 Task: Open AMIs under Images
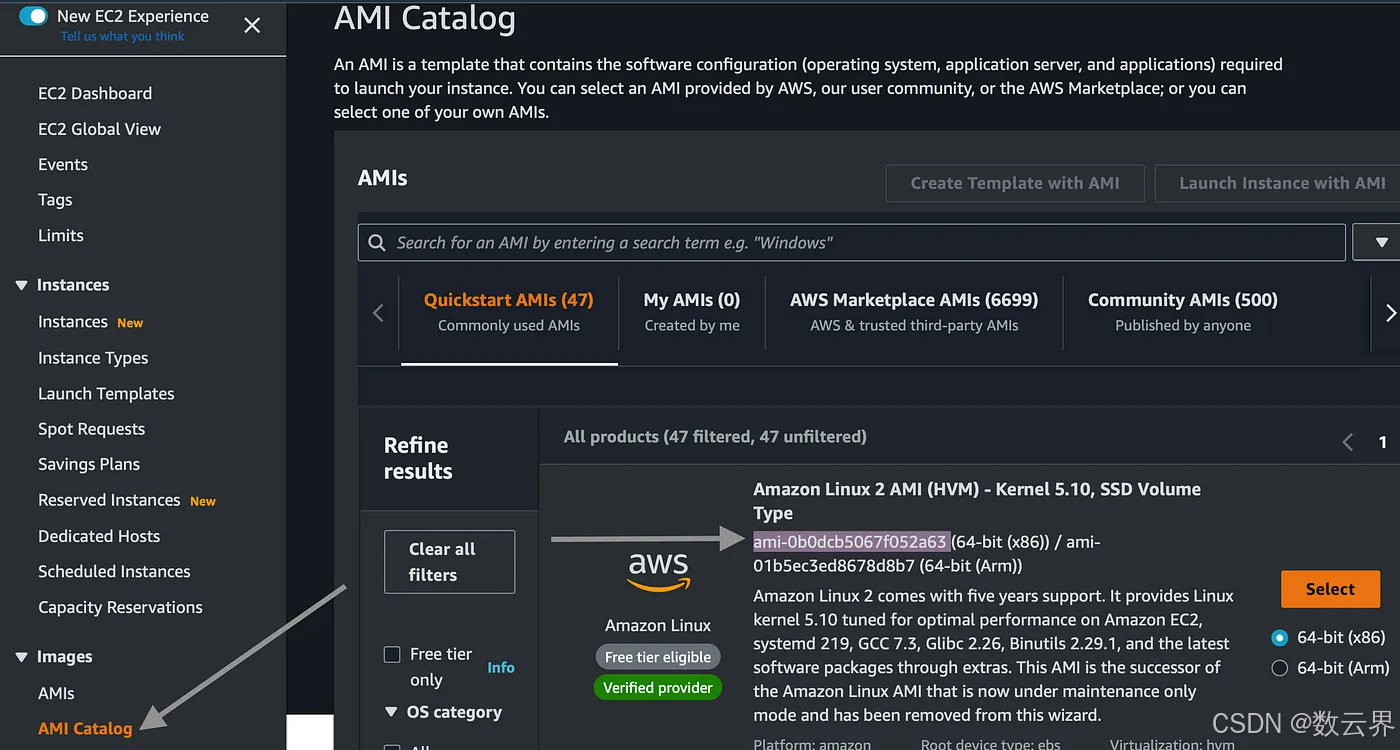click(x=56, y=693)
